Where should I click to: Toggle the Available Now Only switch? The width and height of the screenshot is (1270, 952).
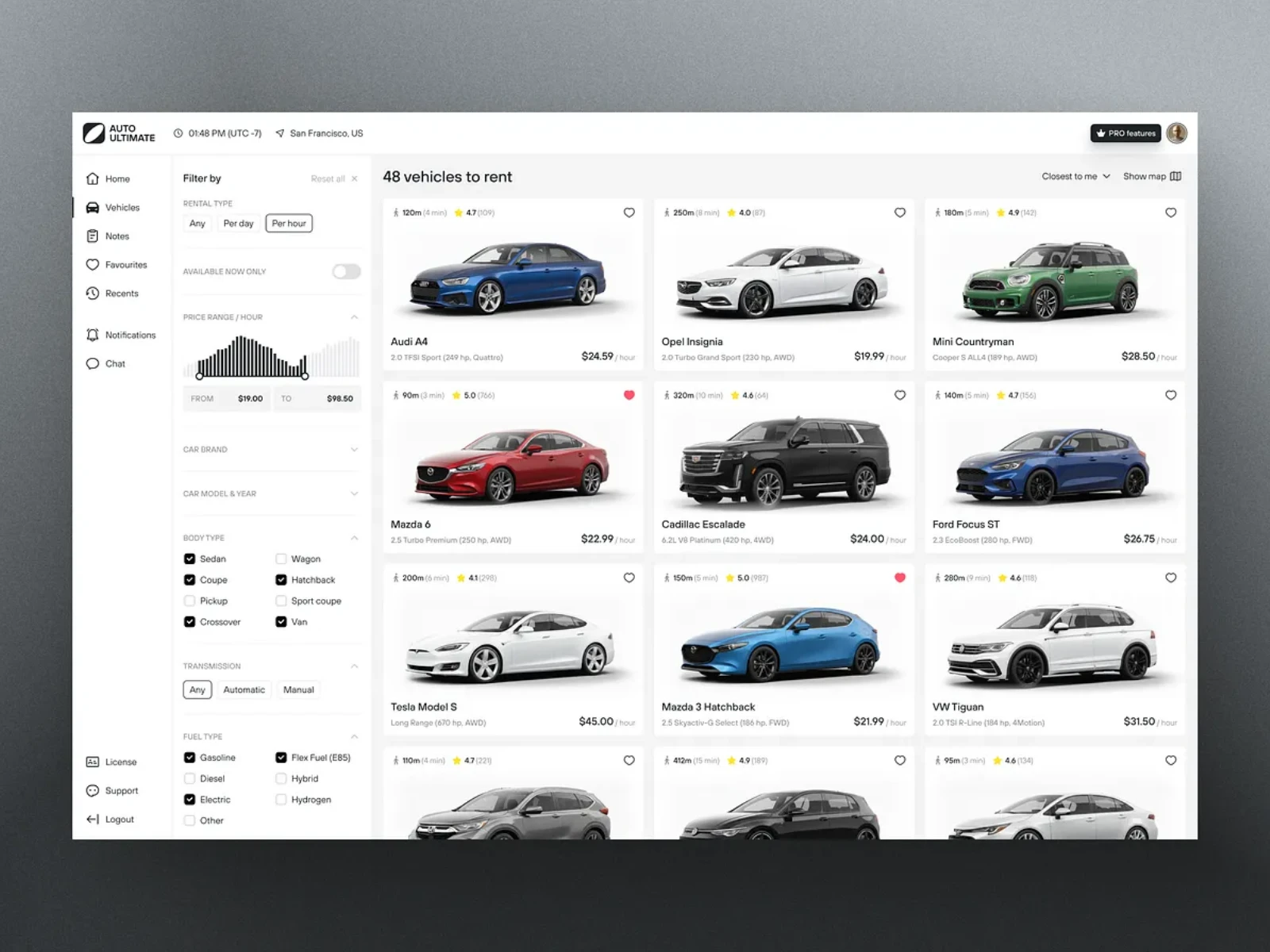tap(346, 271)
